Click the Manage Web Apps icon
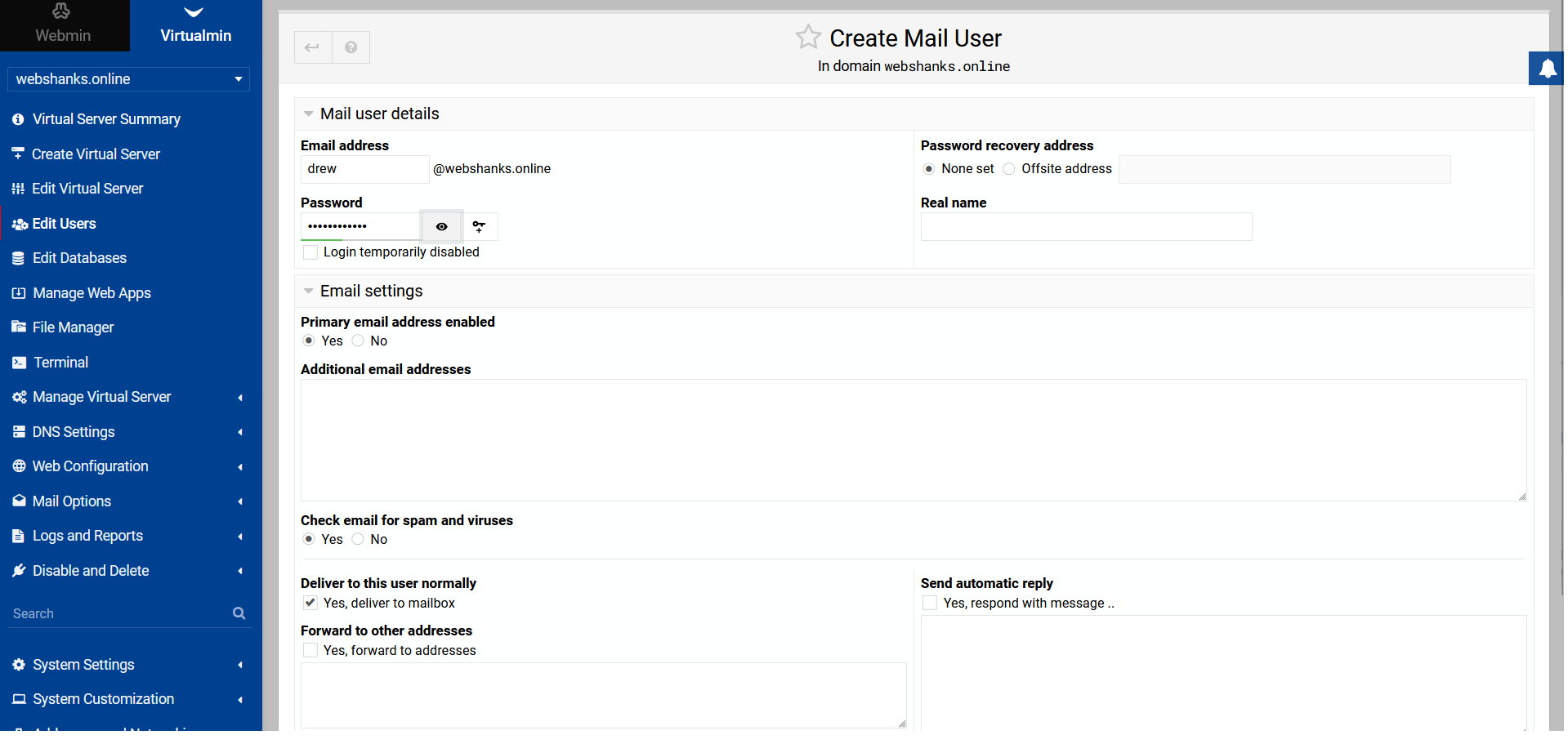 coord(18,293)
